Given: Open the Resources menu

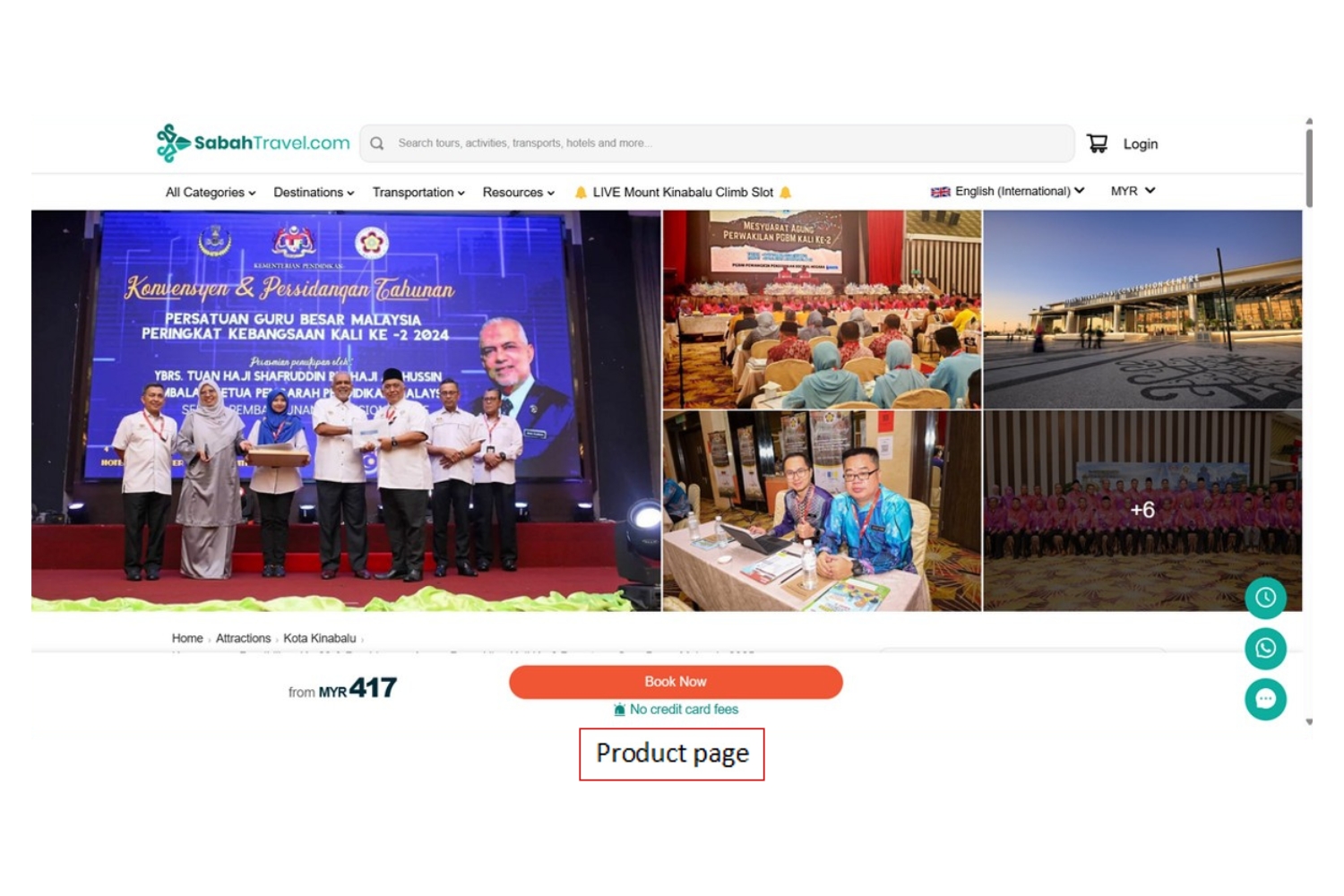Looking at the screenshot, I should coord(519,193).
